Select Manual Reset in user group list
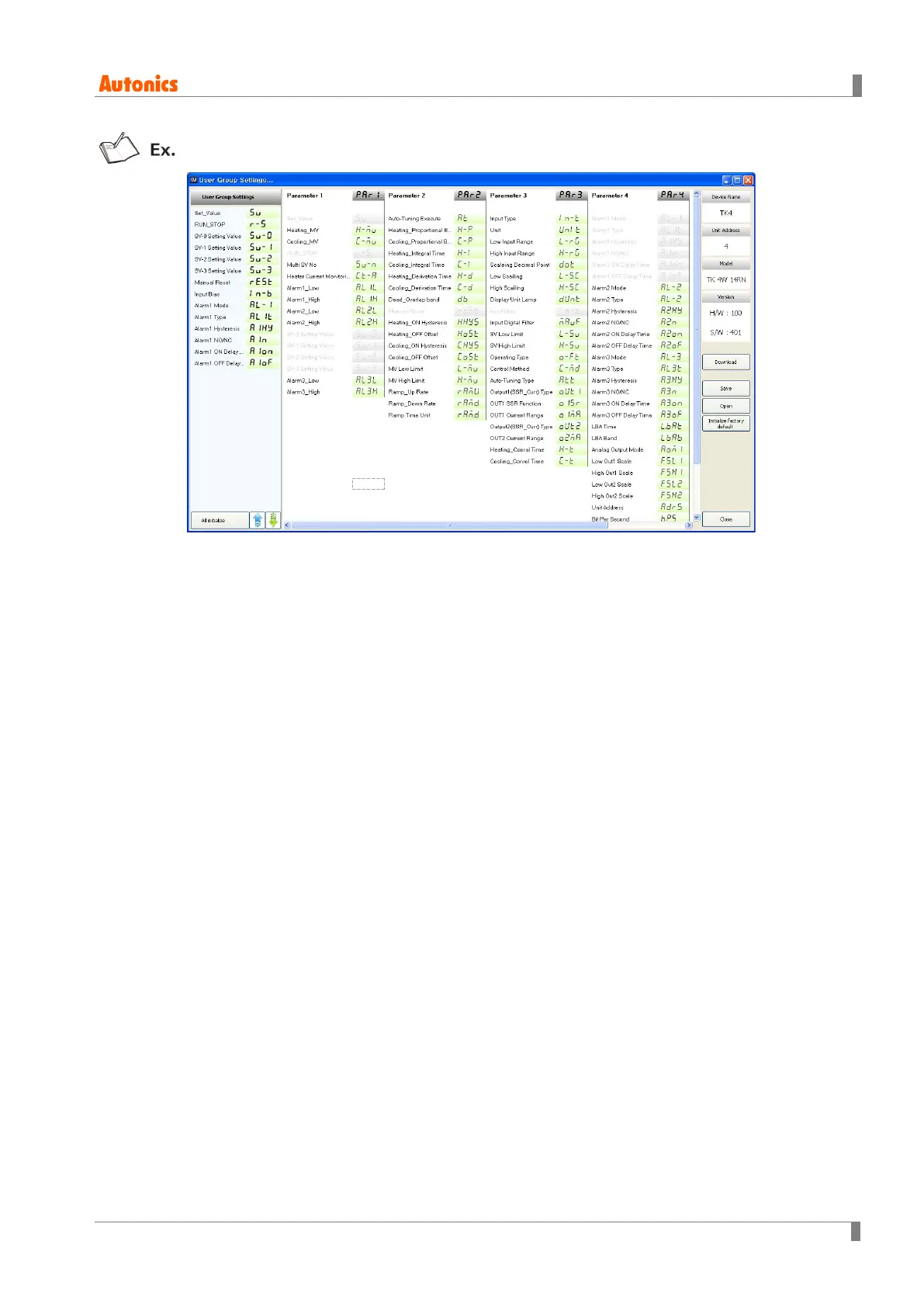Image resolution: width=924 pixels, height=1307 pixels. [x=235, y=283]
